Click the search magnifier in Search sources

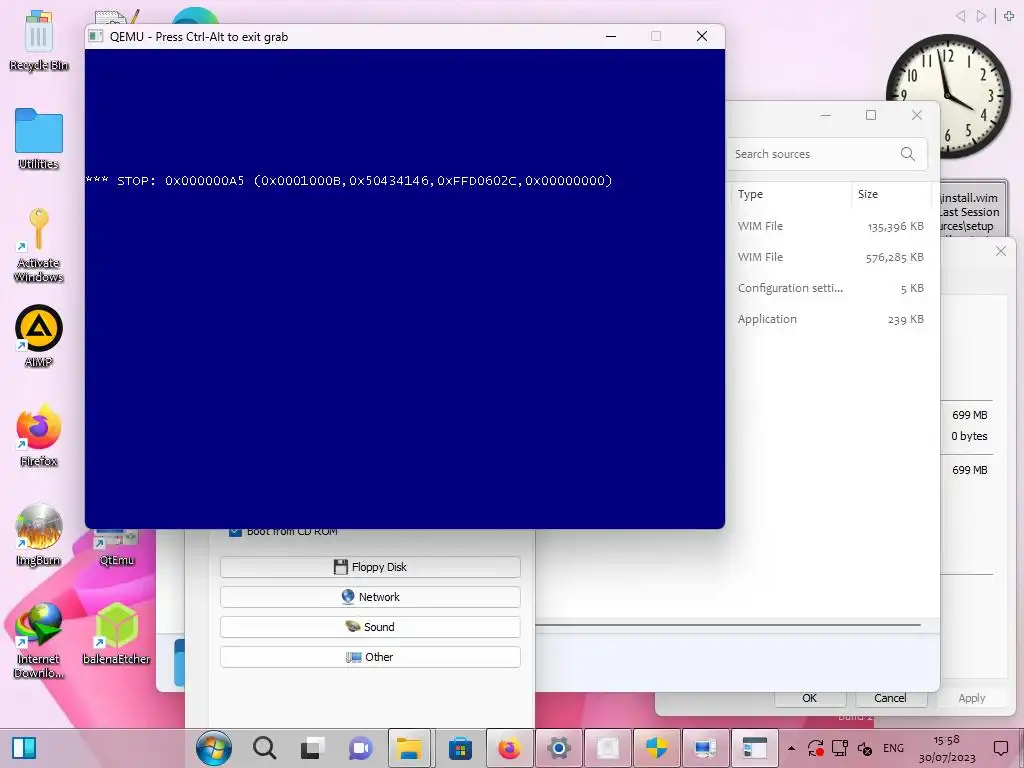click(908, 153)
